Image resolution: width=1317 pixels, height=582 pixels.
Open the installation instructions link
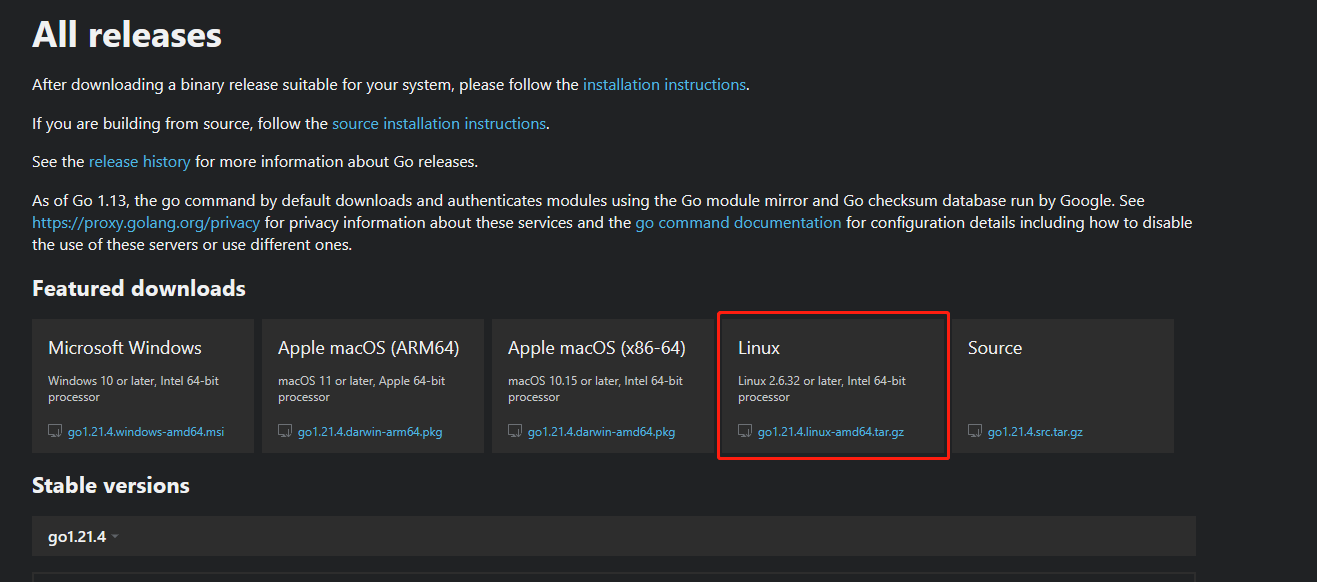[x=664, y=85]
